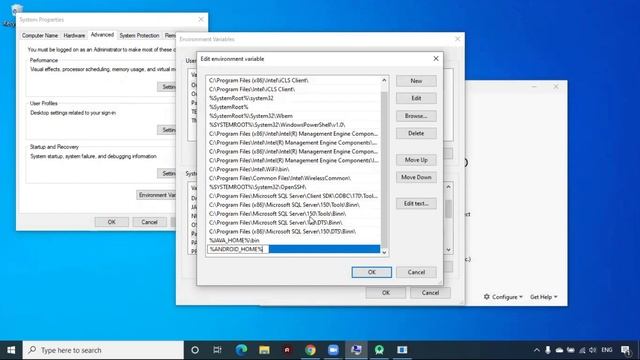Click the Move Down button

pyautogui.click(x=416, y=177)
